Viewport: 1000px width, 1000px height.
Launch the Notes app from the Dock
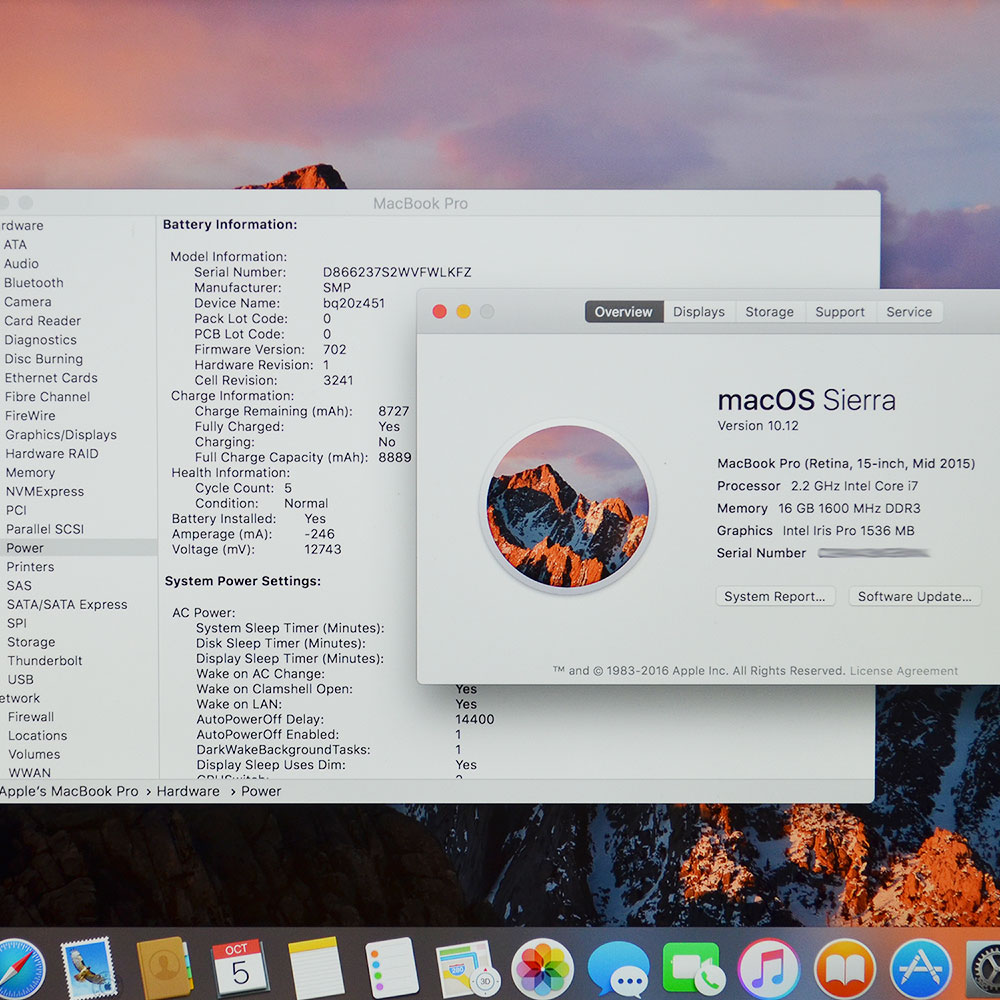(x=315, y=968)
